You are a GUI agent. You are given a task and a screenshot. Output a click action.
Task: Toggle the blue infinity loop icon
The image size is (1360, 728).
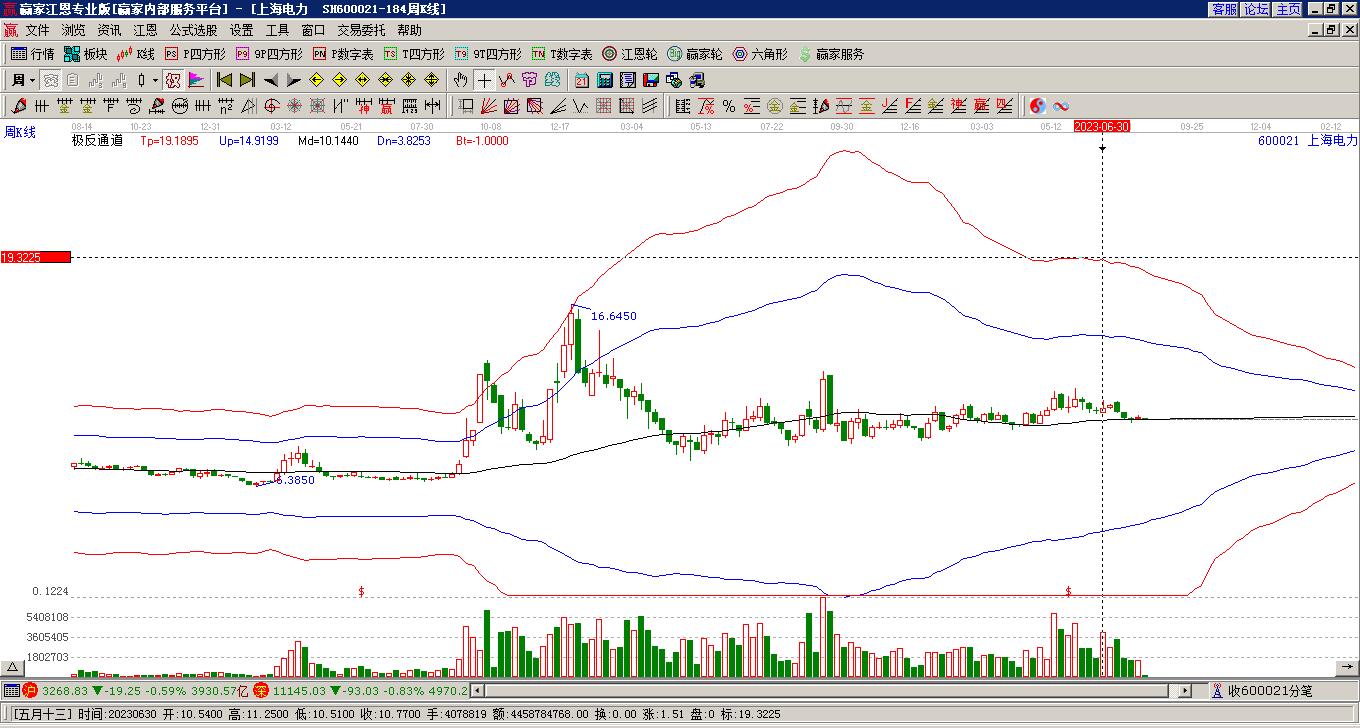[1061, 106]
